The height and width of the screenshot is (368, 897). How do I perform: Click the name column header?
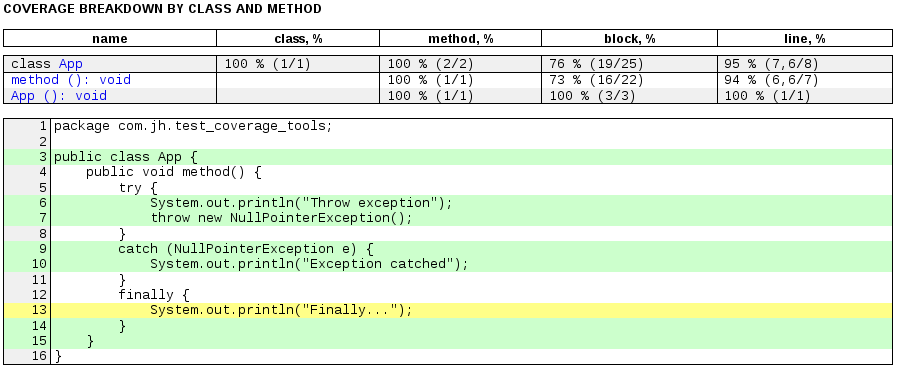(x=110, y=39)
